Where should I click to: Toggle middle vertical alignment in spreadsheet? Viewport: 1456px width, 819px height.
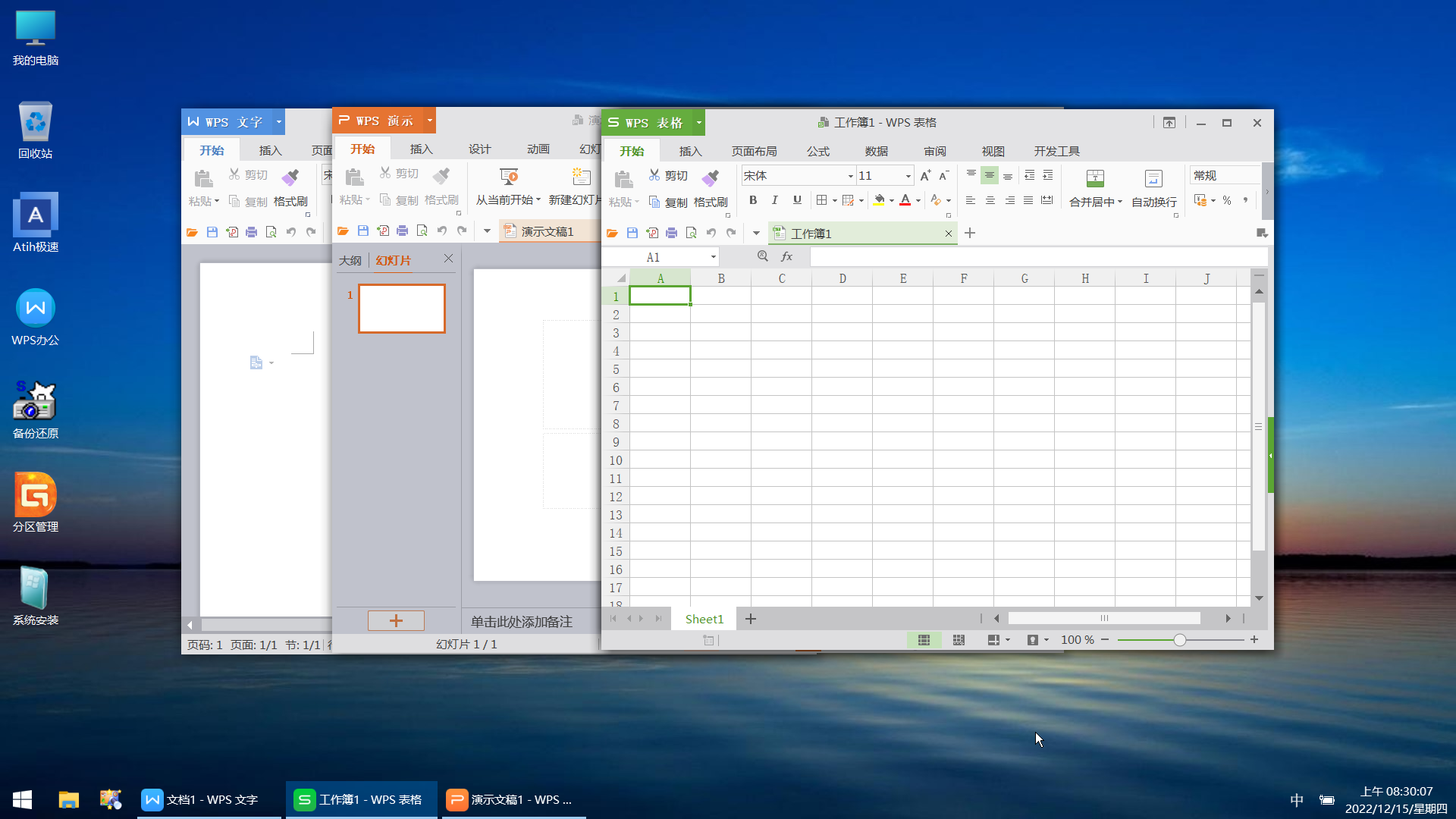(990, 175)
